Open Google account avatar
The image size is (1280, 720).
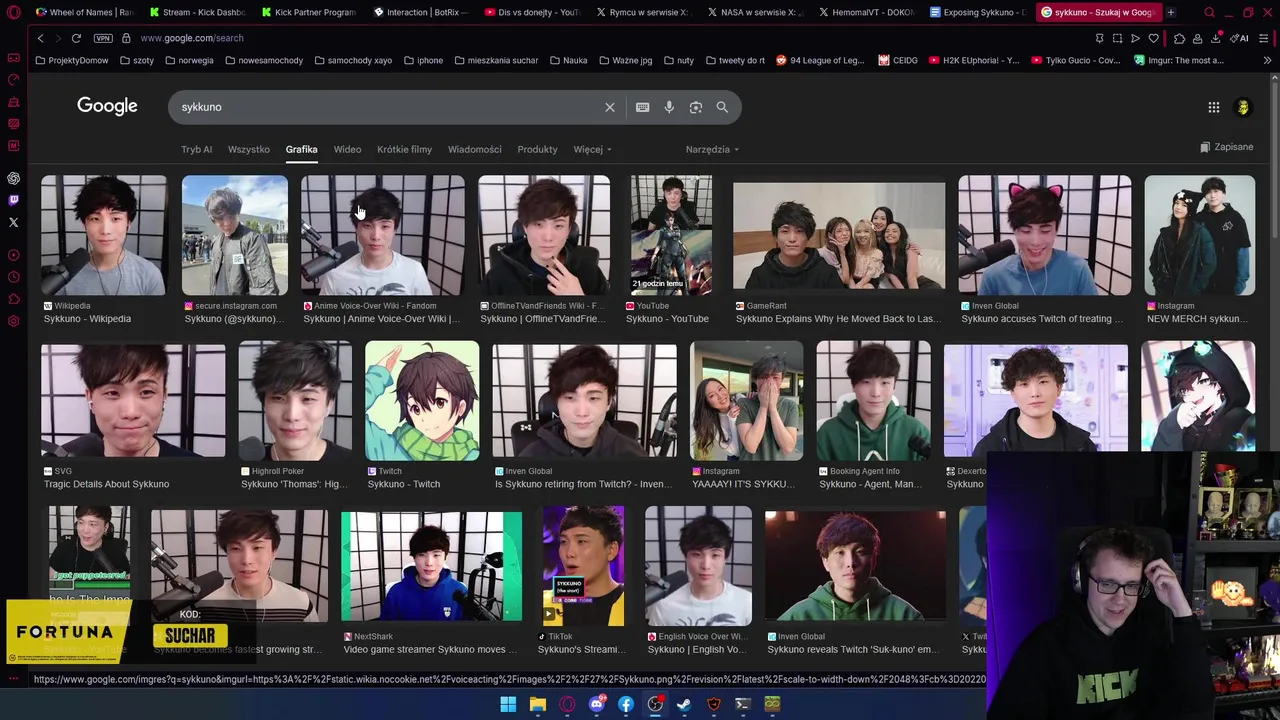(x=1243, y=107)
